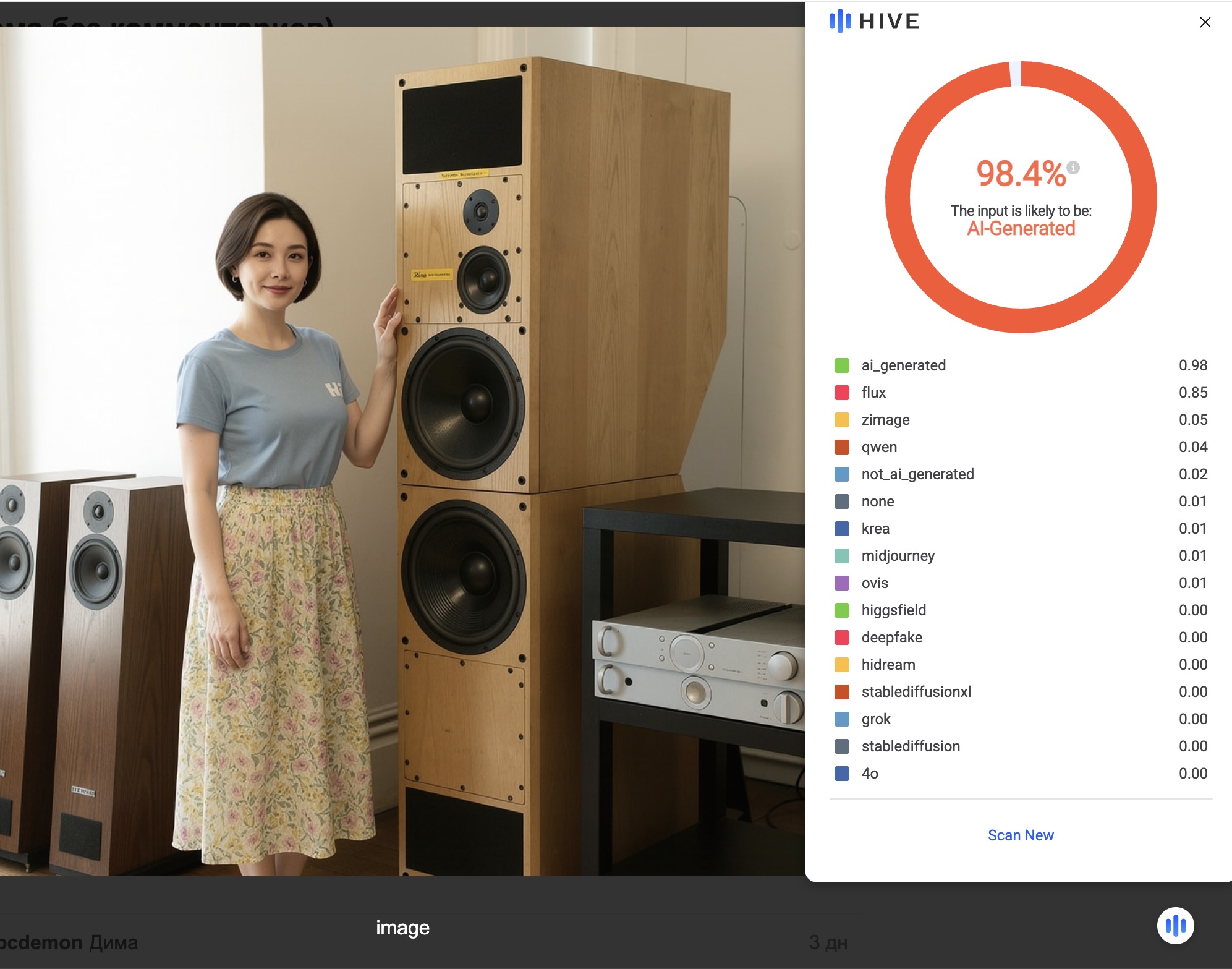Select the deepfake result row label
This screenshot has height=969, width=1232.
(891, 638)
